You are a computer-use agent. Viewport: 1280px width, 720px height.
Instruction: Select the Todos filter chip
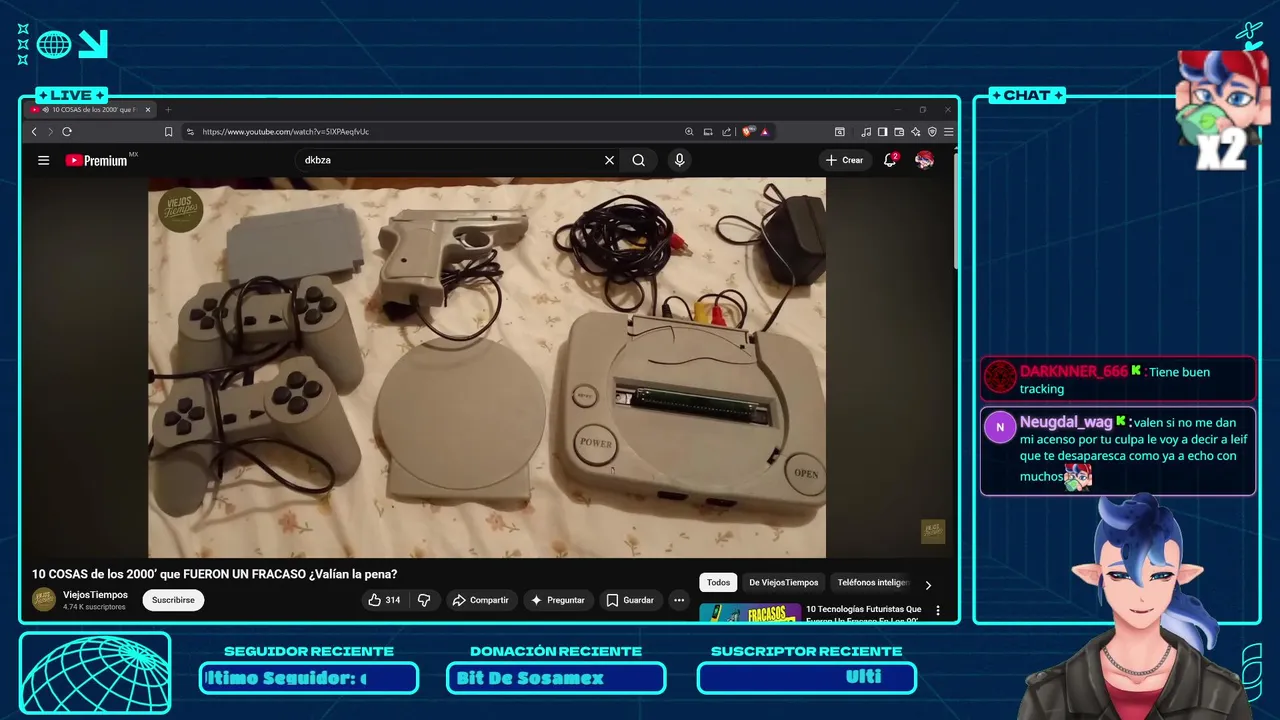(x=718, y=582)
